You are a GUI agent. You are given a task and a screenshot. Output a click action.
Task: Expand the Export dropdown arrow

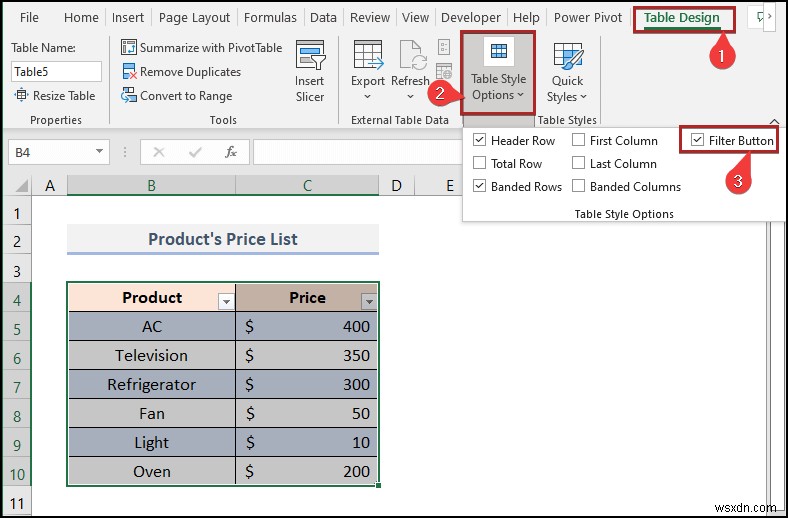tap(367, 96)
